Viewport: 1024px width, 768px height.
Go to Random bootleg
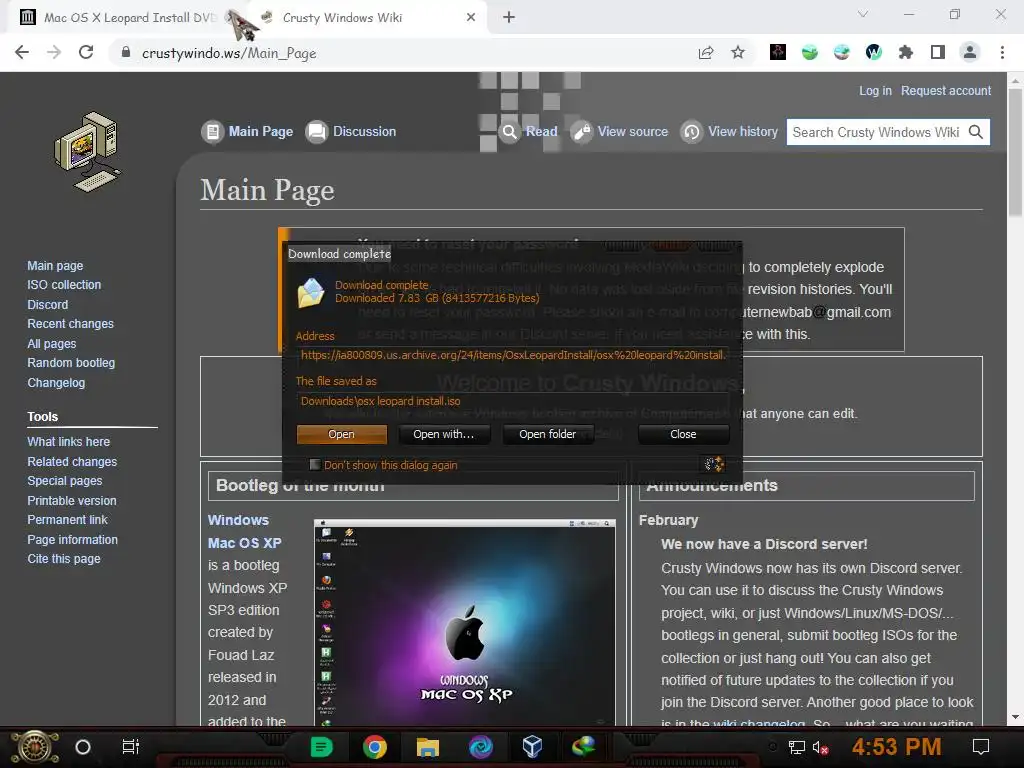click(71, 362)
